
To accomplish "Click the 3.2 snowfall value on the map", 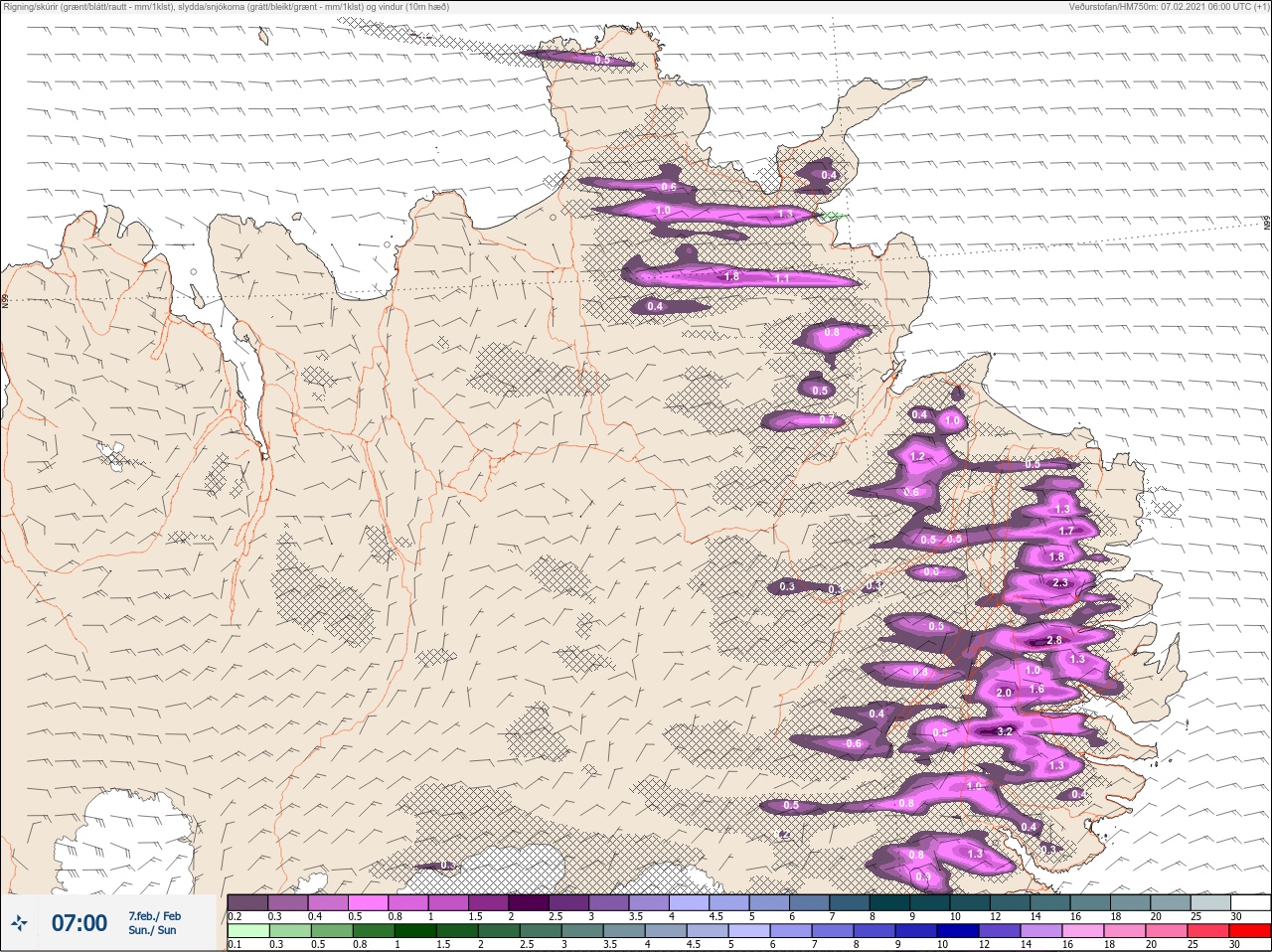I will tap(1005, 731).
